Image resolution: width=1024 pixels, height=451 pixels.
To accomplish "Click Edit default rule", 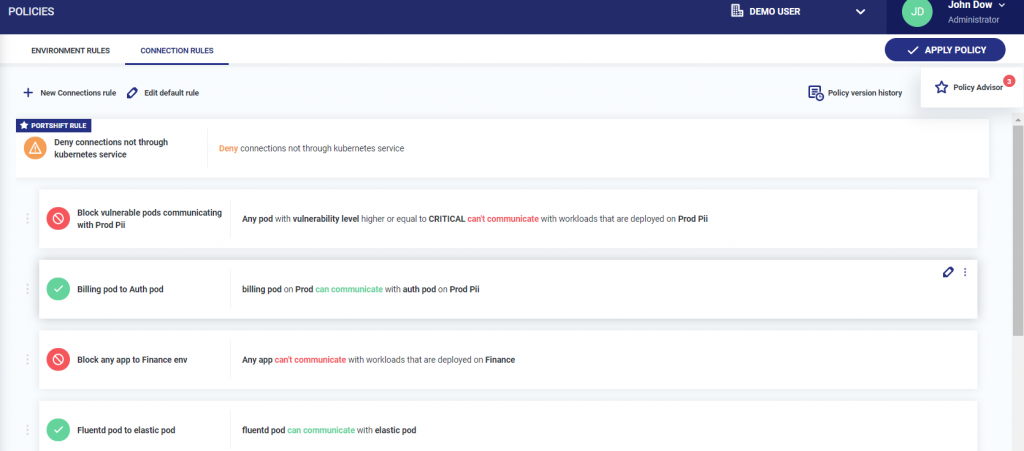I will (163, 93).
